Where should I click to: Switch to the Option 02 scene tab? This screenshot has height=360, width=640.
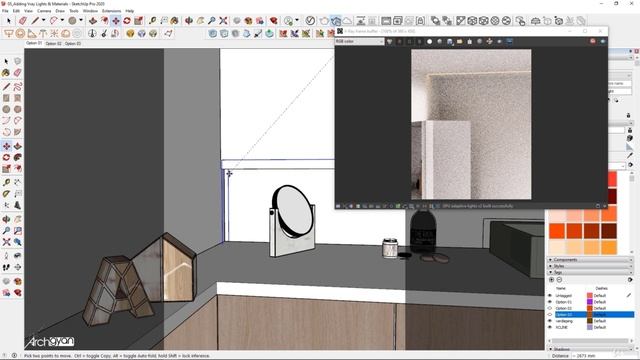pyautogui.click(x=53, y=43)
